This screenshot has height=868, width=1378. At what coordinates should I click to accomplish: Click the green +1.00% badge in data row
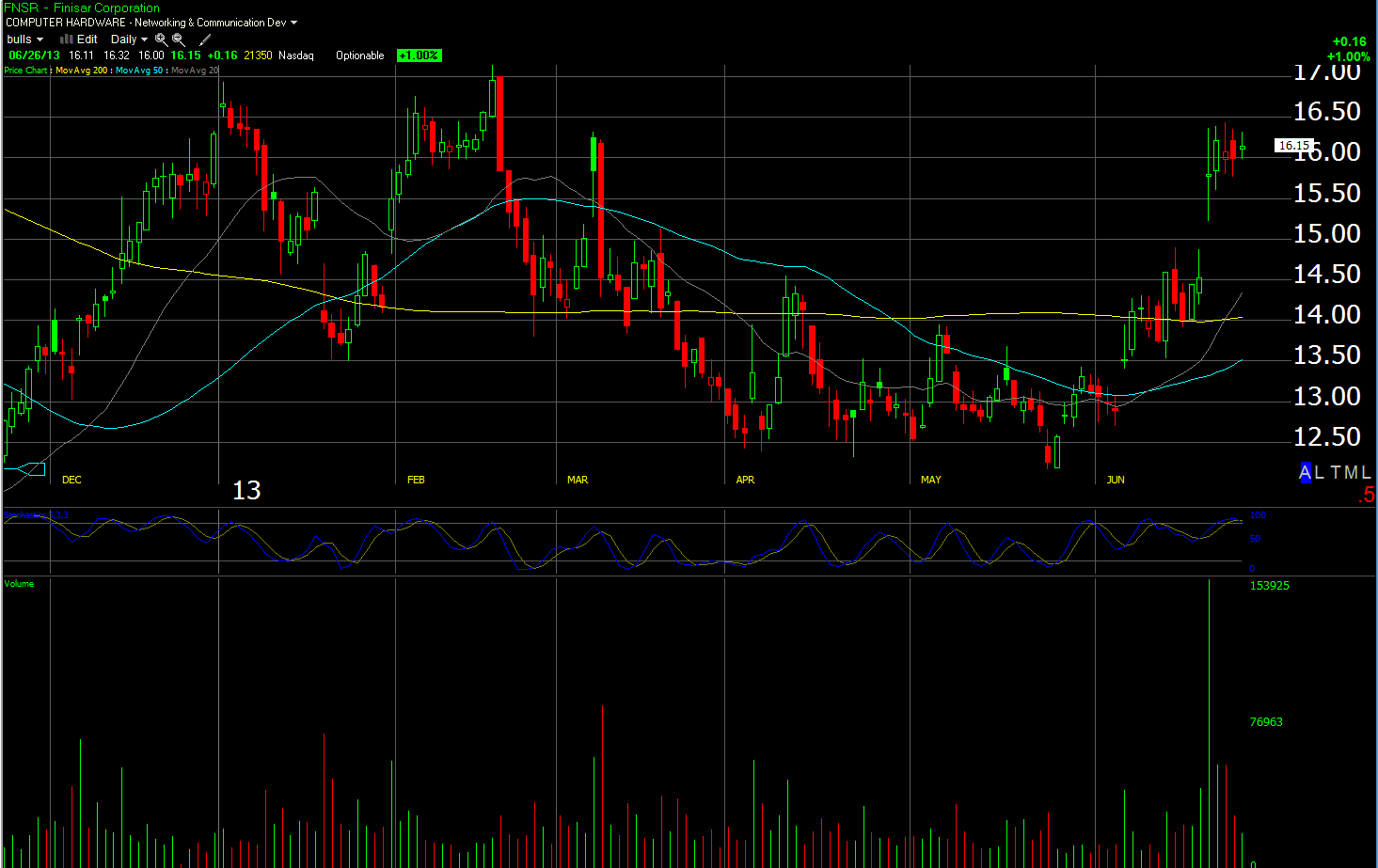(419, 55)
